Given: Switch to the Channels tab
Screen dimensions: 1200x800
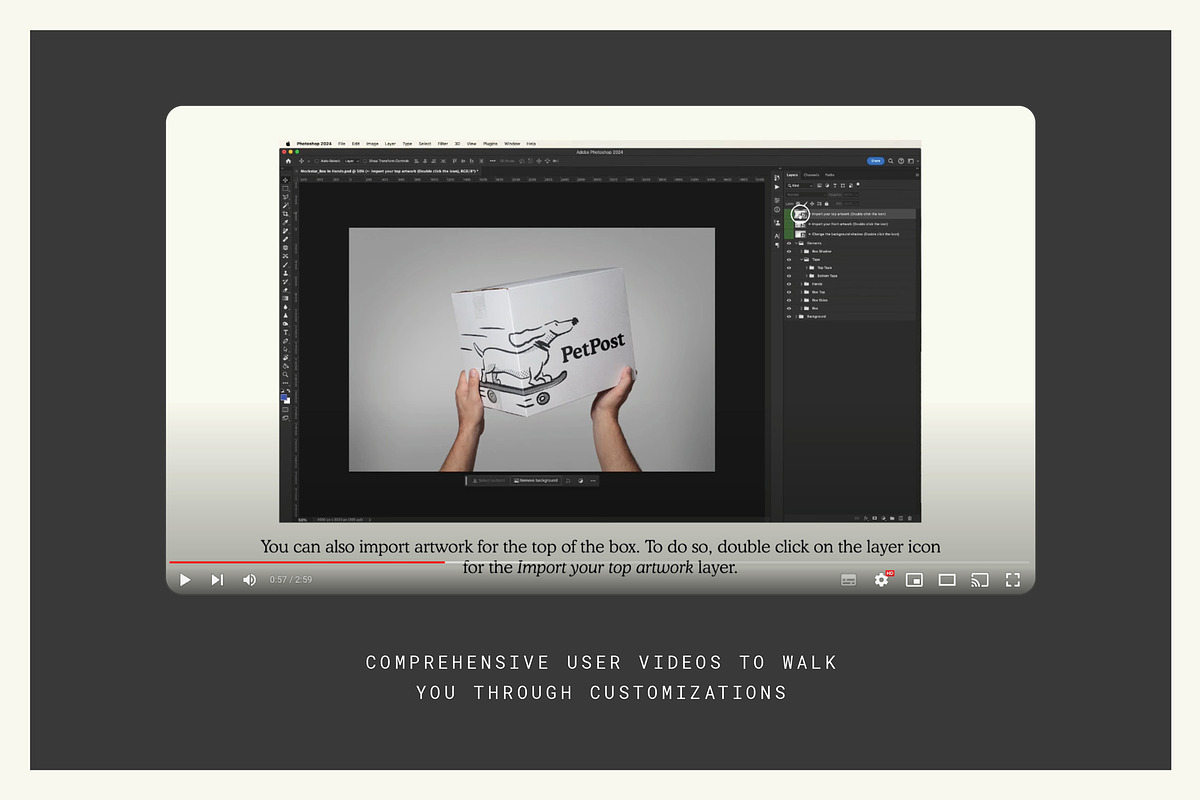Looking at the screenshot, I should [x=811, y=175].
